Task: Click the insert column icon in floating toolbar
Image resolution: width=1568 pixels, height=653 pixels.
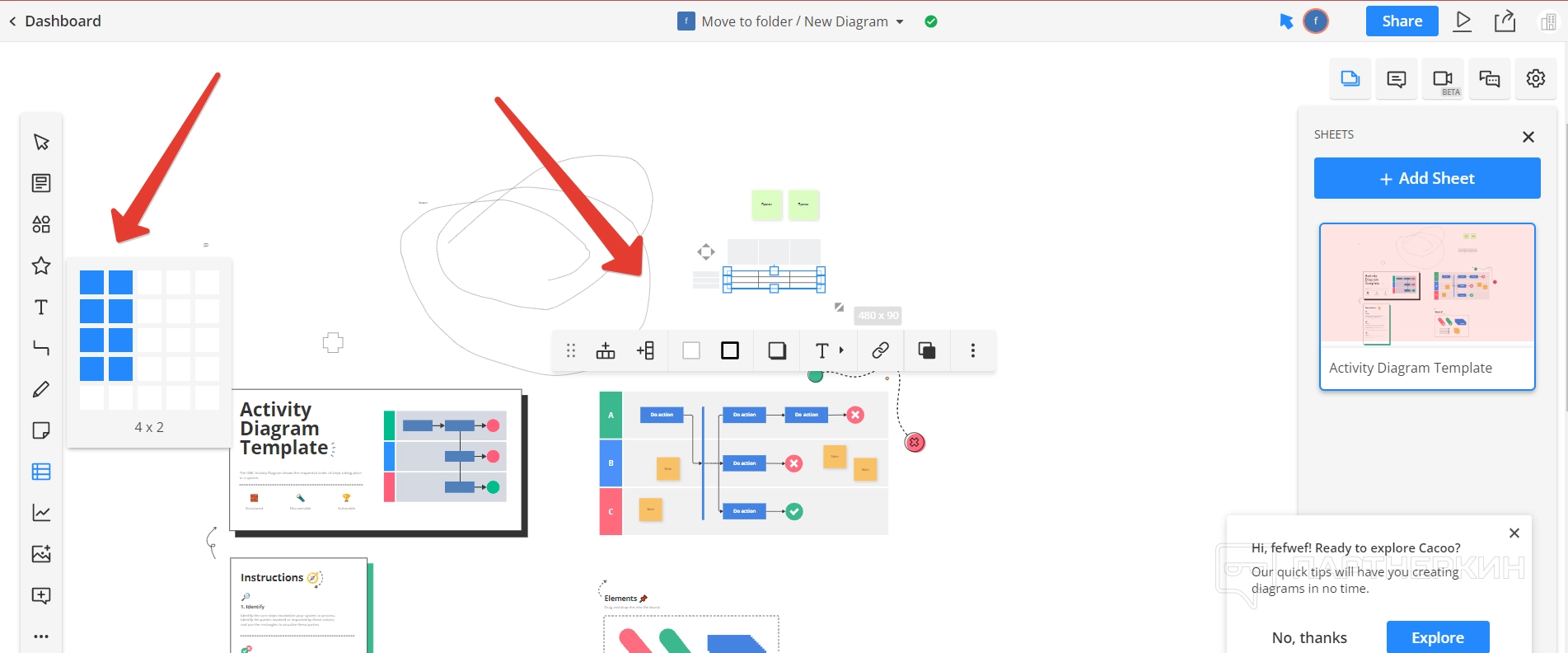Action: pyautogui.click(x=645, y=351)
